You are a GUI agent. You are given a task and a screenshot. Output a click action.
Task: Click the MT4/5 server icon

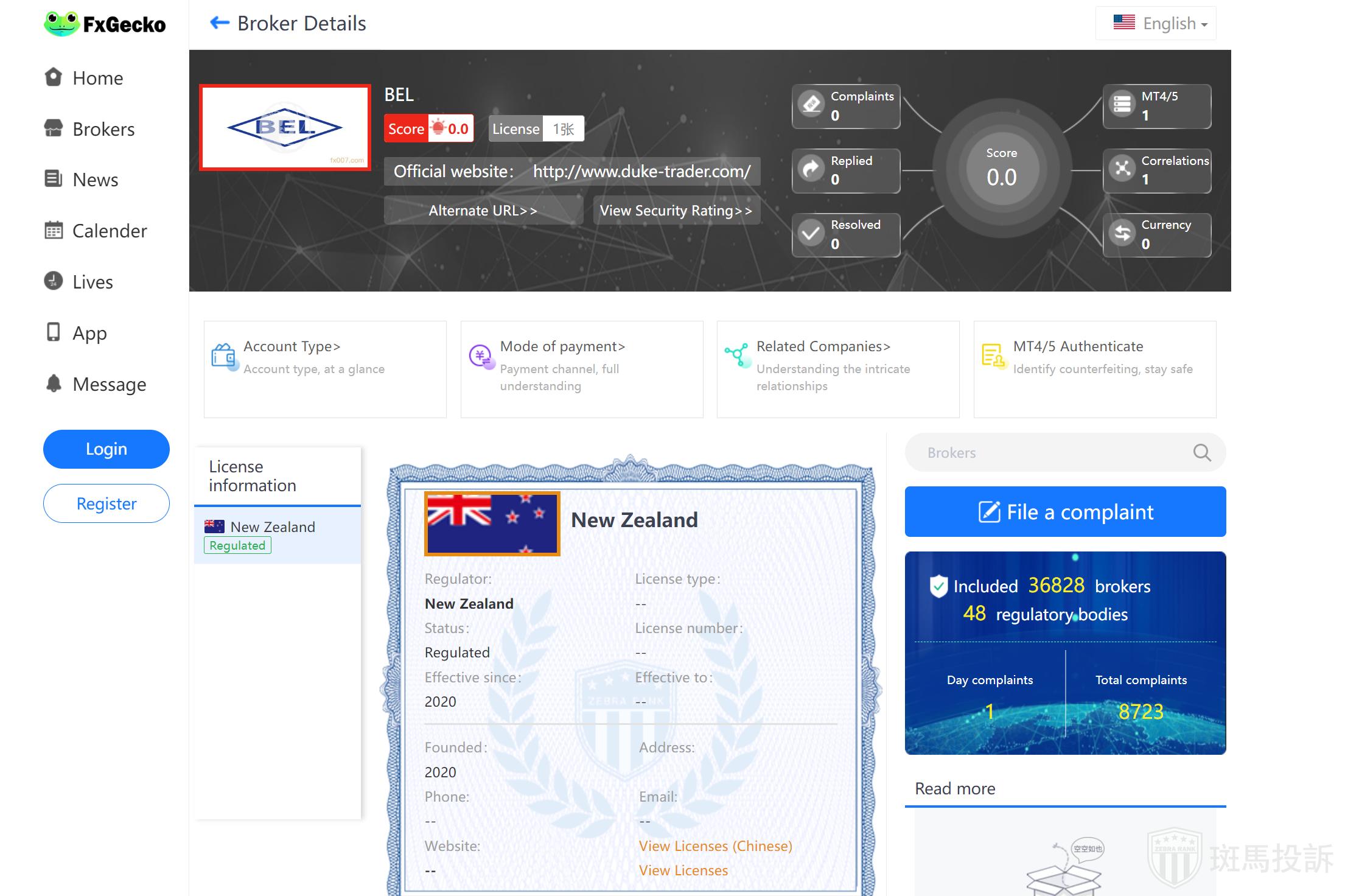click(x=1122, y=105)
